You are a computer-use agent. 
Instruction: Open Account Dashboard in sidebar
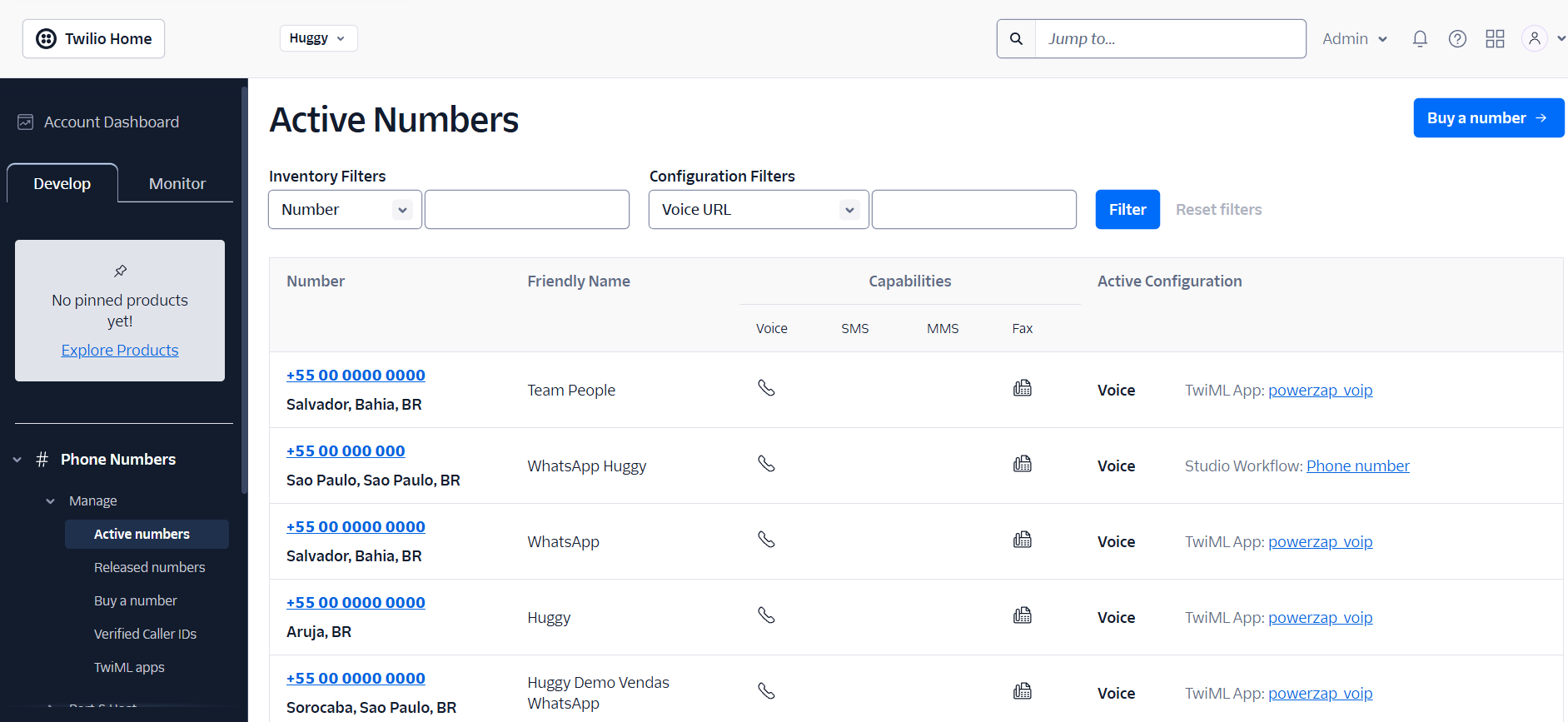pyautogui.click(x=112, y=122)
